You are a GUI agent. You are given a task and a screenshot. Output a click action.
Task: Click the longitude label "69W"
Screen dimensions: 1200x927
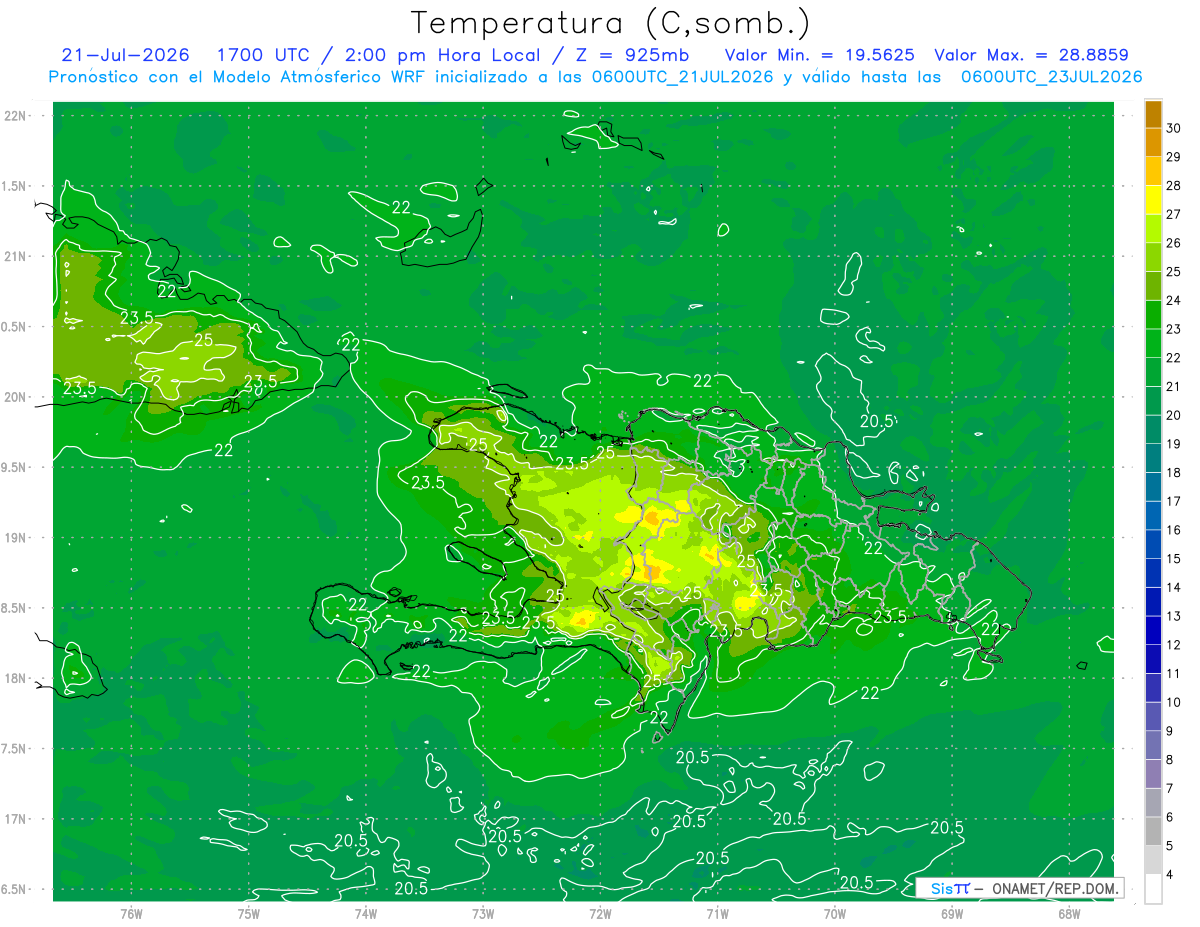tap(952, 913)
